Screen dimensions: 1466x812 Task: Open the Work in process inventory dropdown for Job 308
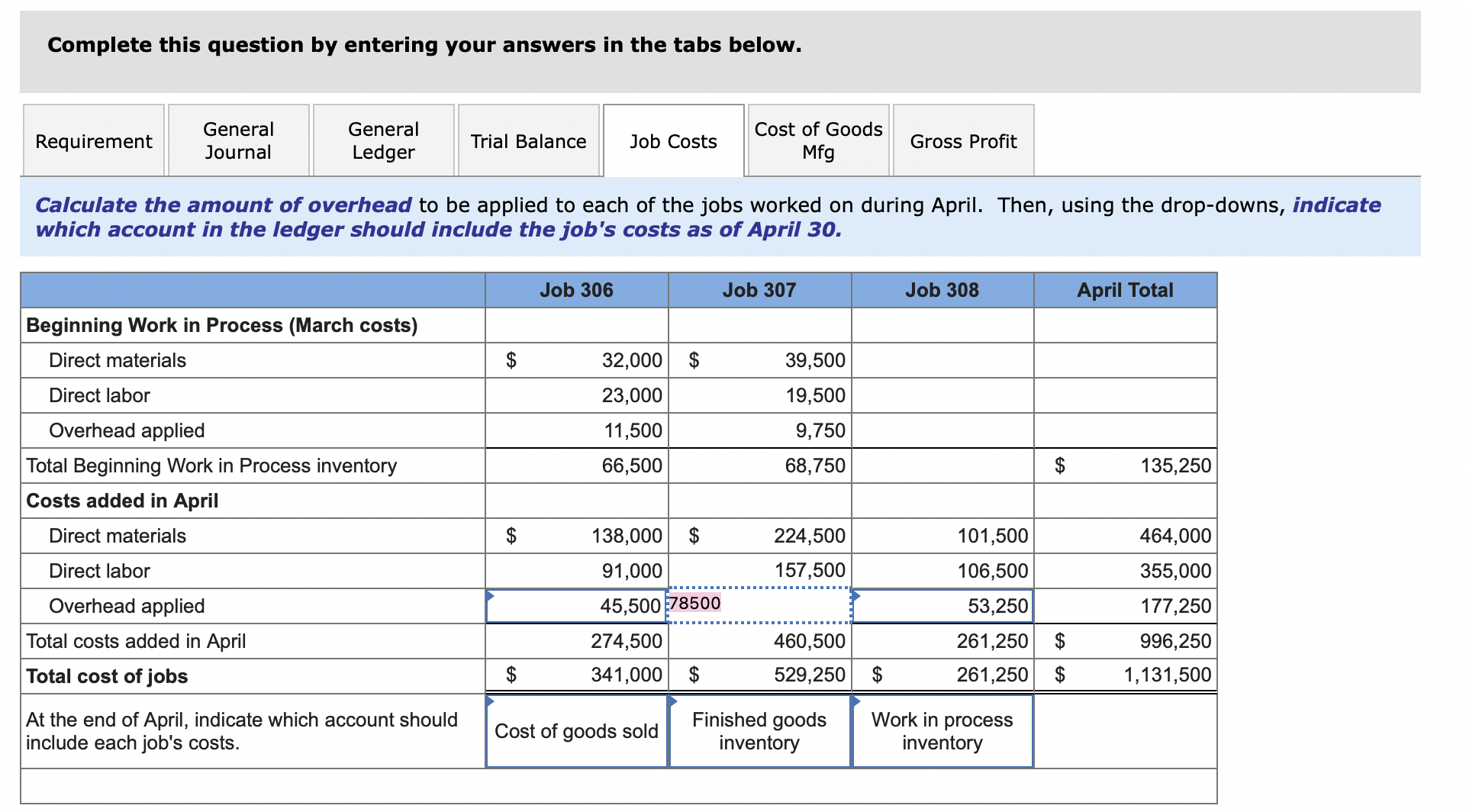pos(942,730)
